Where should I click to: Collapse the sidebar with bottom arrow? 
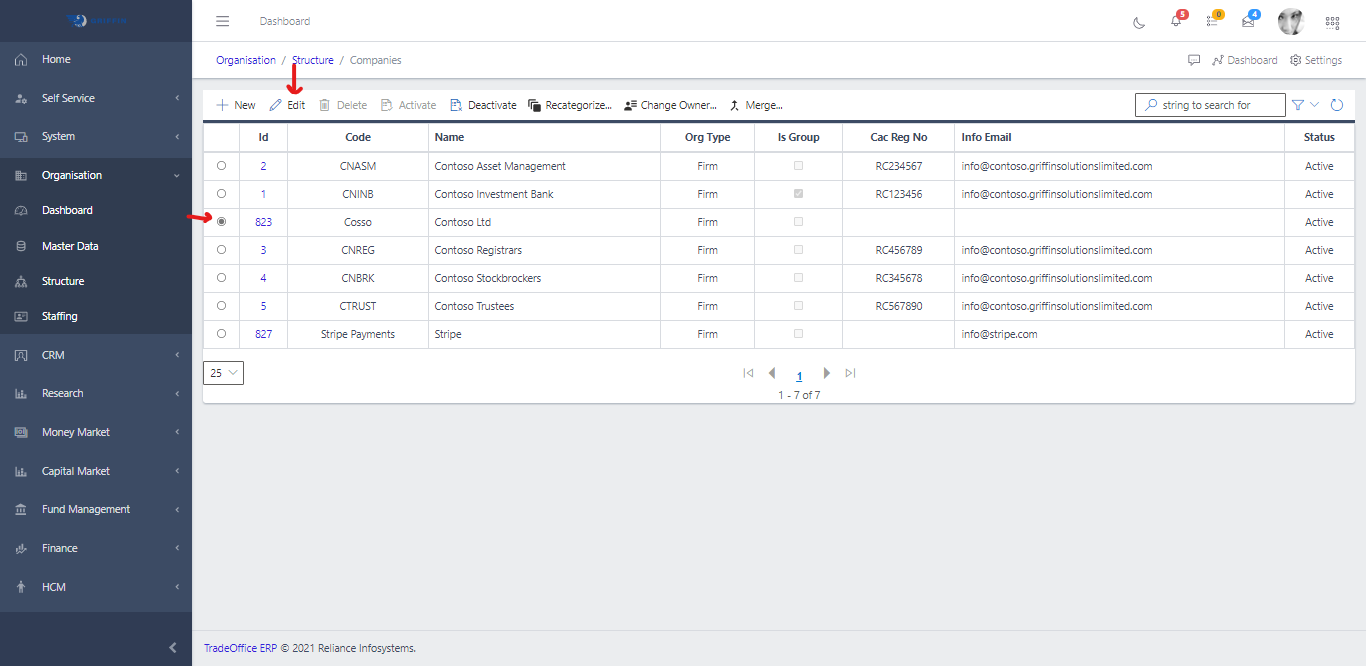(x=173, y=648)
